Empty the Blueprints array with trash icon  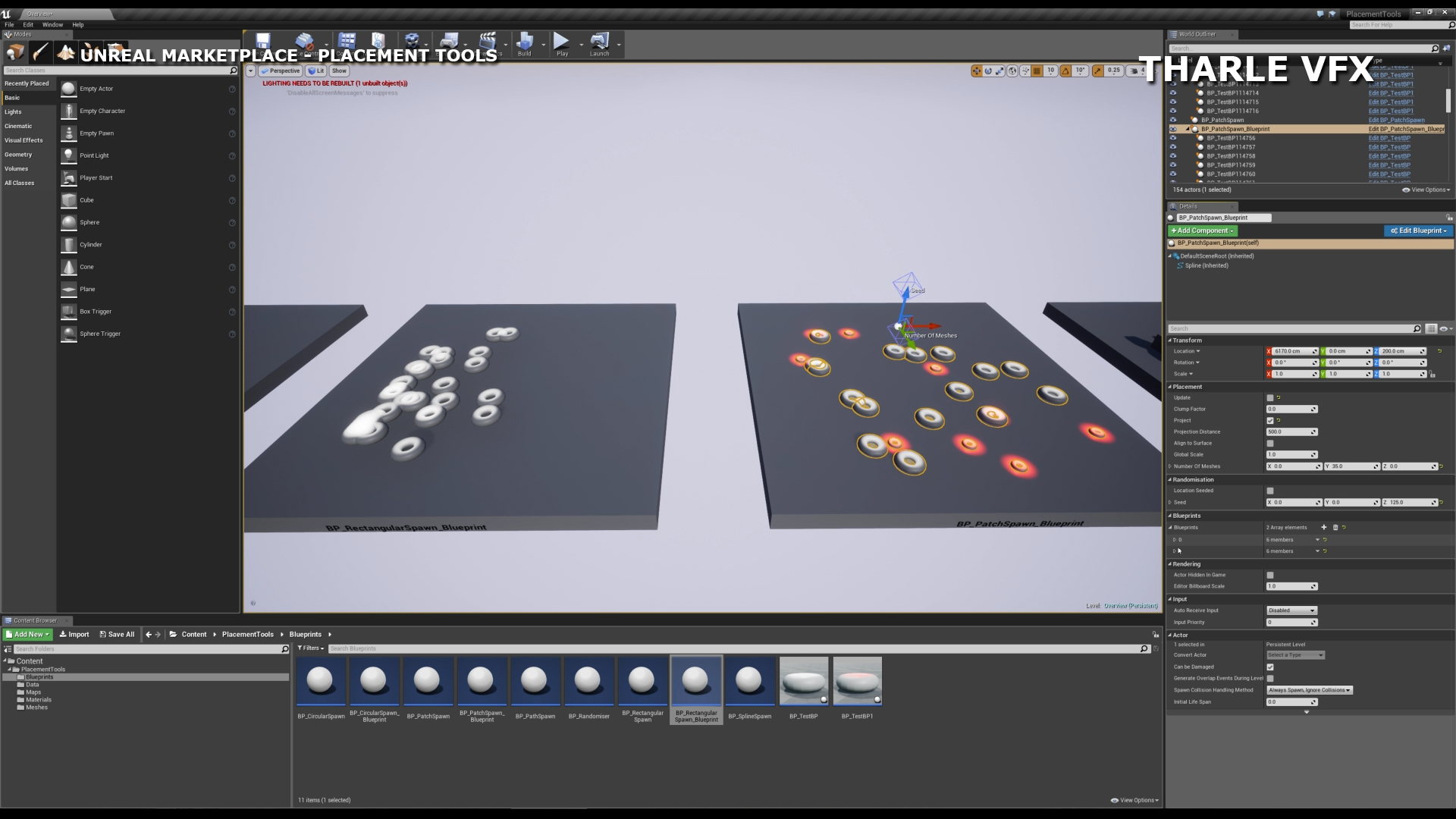coord(1335,527)
